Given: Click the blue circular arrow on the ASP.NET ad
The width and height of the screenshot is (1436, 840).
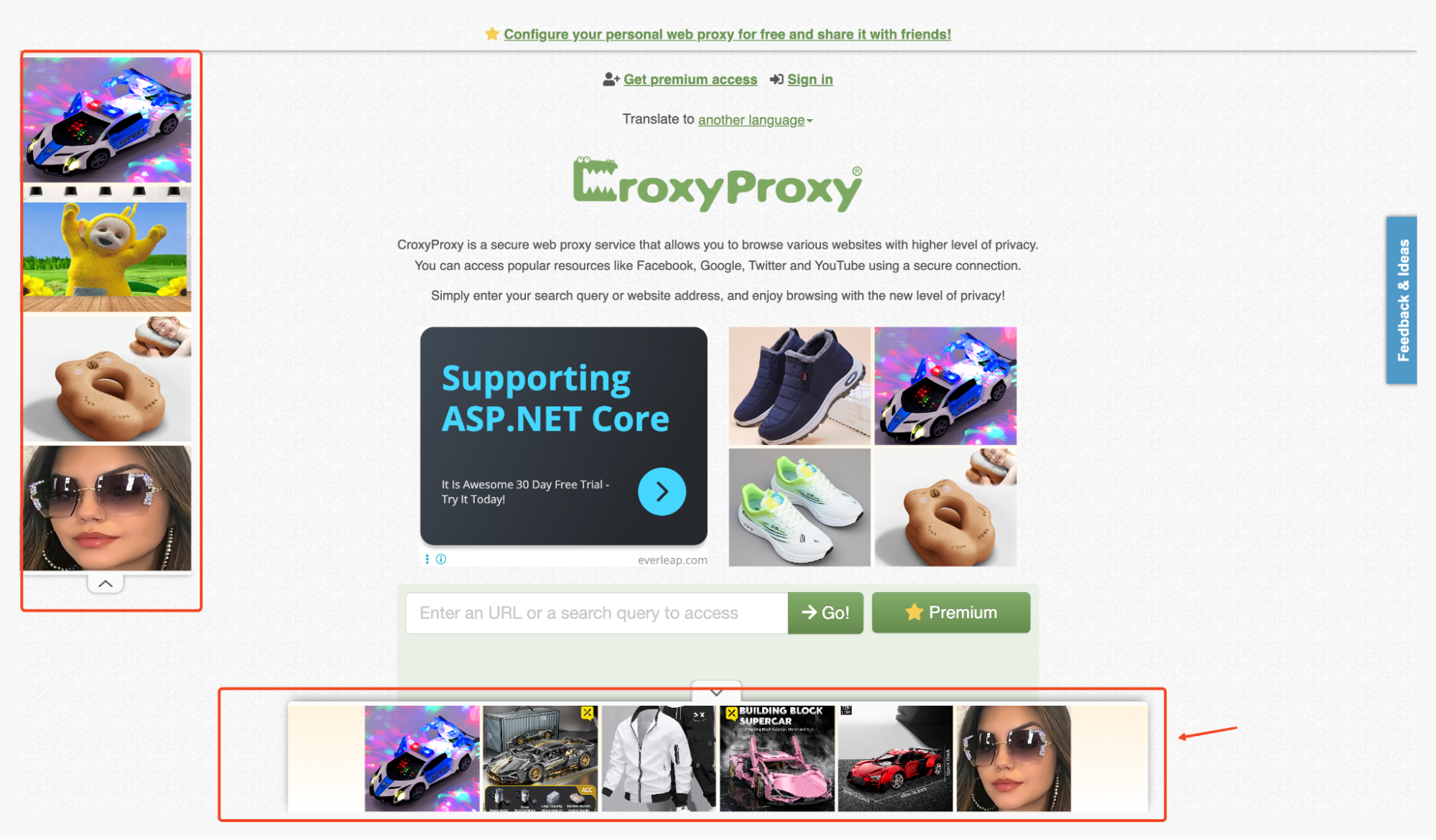Looking at the screenshot, I should click(x=662, y=492).
